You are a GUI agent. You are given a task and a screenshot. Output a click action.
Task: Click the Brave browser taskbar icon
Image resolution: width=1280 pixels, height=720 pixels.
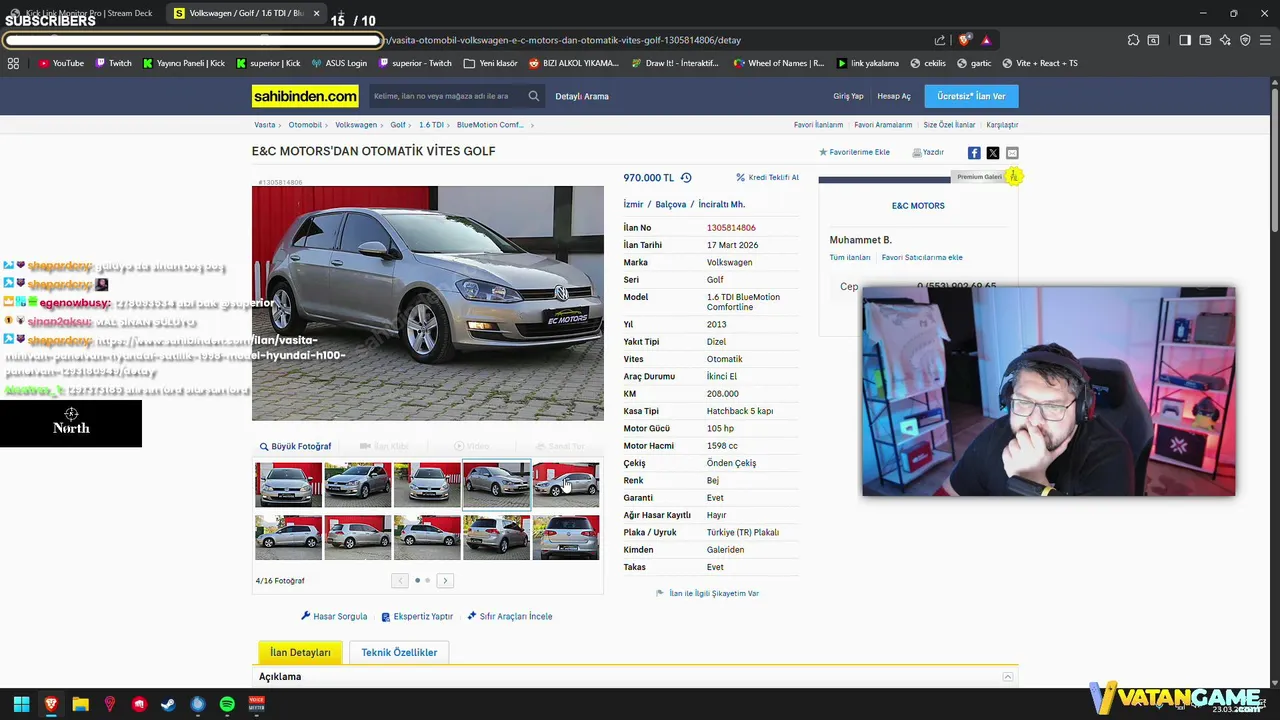pyautogui.click(x=51, y=704)
